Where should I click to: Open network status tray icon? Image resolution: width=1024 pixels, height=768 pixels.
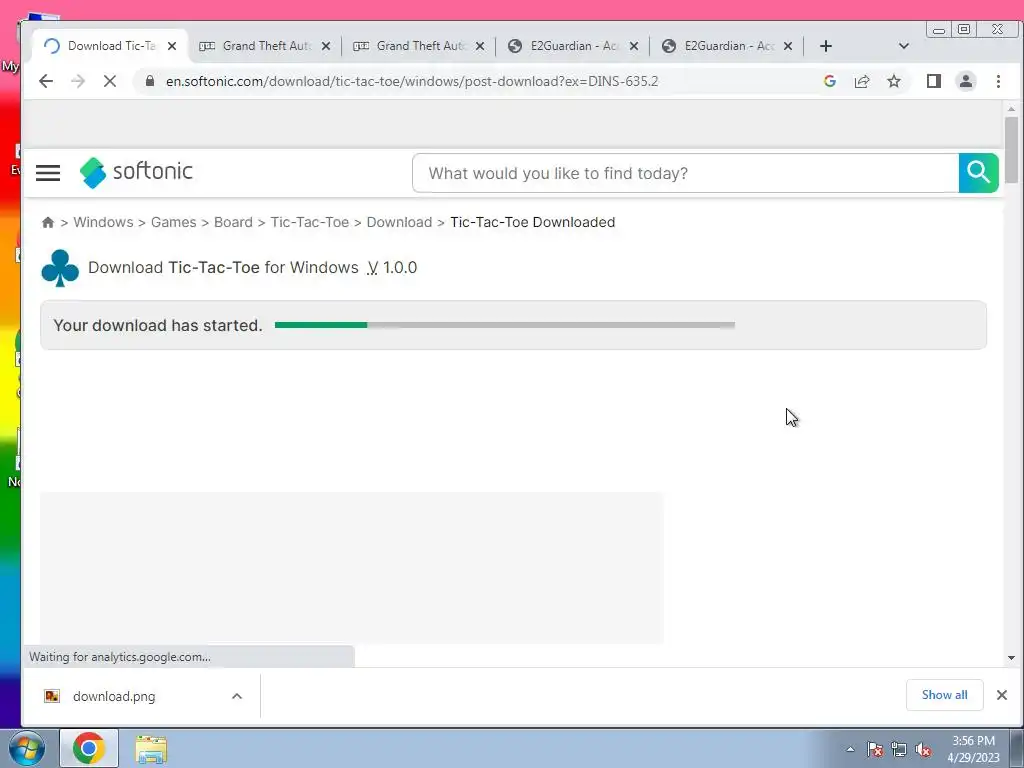[x=899, y=750]
